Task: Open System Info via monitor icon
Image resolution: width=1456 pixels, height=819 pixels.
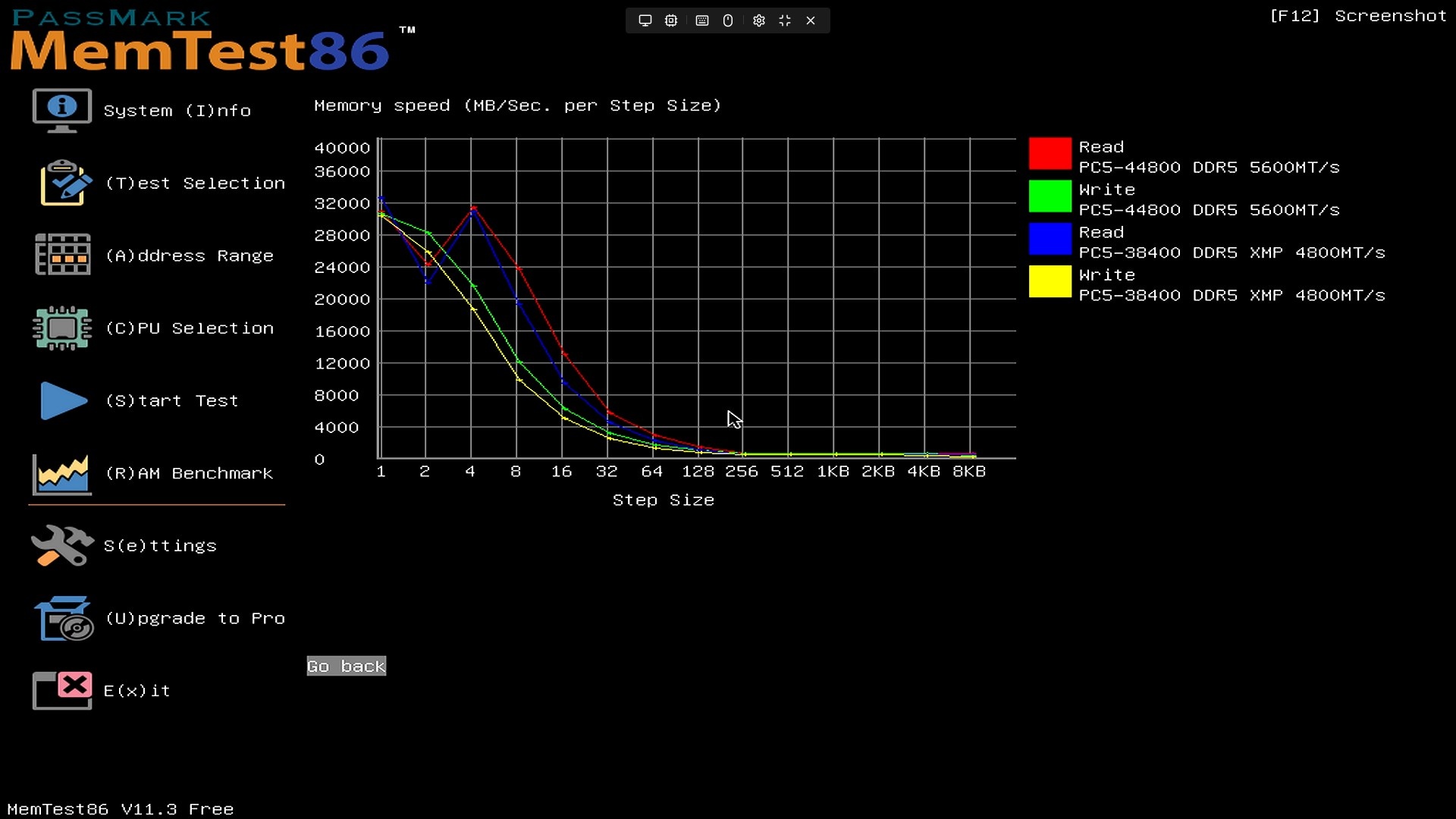Action: [x=62, y=111]
